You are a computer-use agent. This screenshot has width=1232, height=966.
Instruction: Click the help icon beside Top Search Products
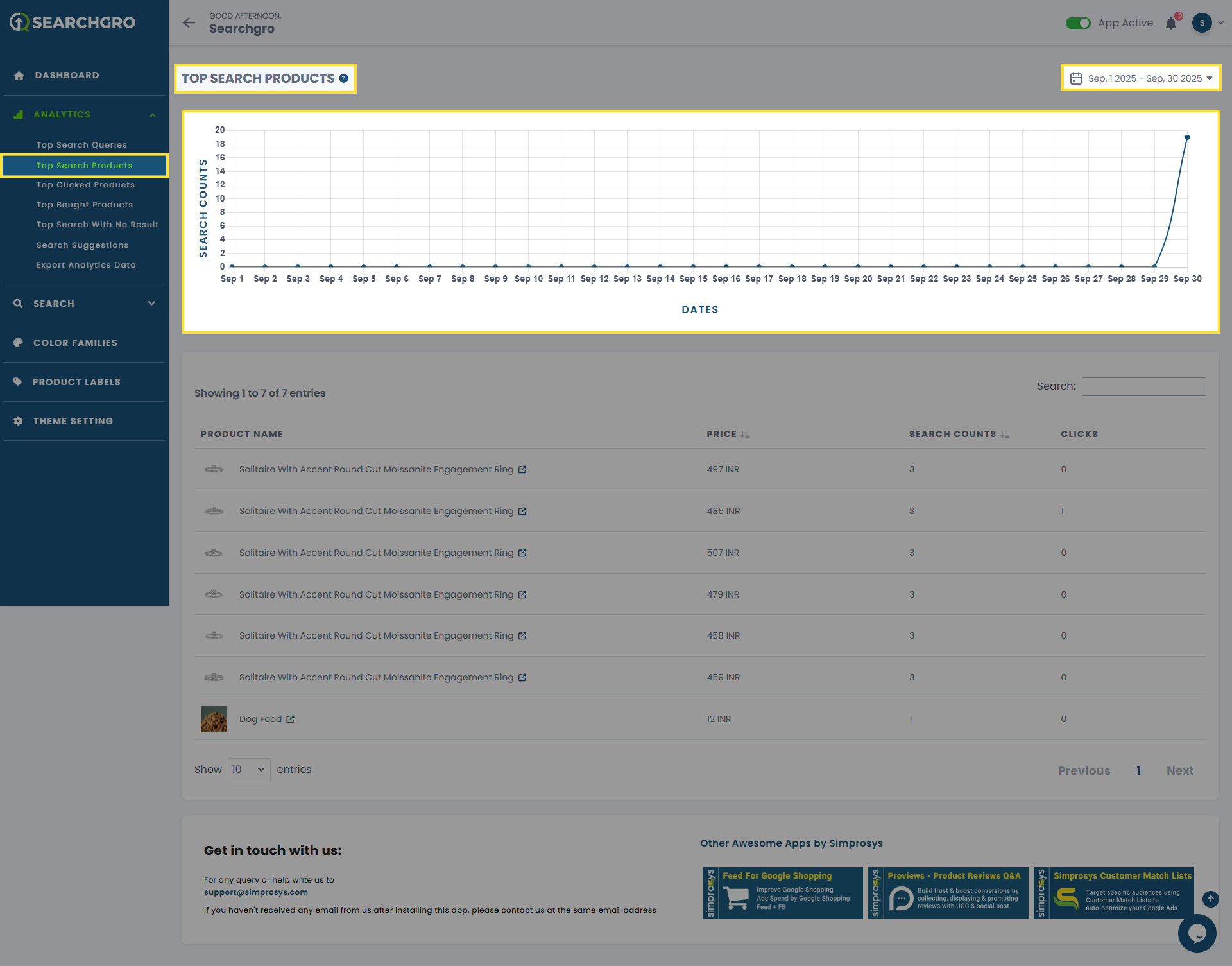click(x=344, y=78)
